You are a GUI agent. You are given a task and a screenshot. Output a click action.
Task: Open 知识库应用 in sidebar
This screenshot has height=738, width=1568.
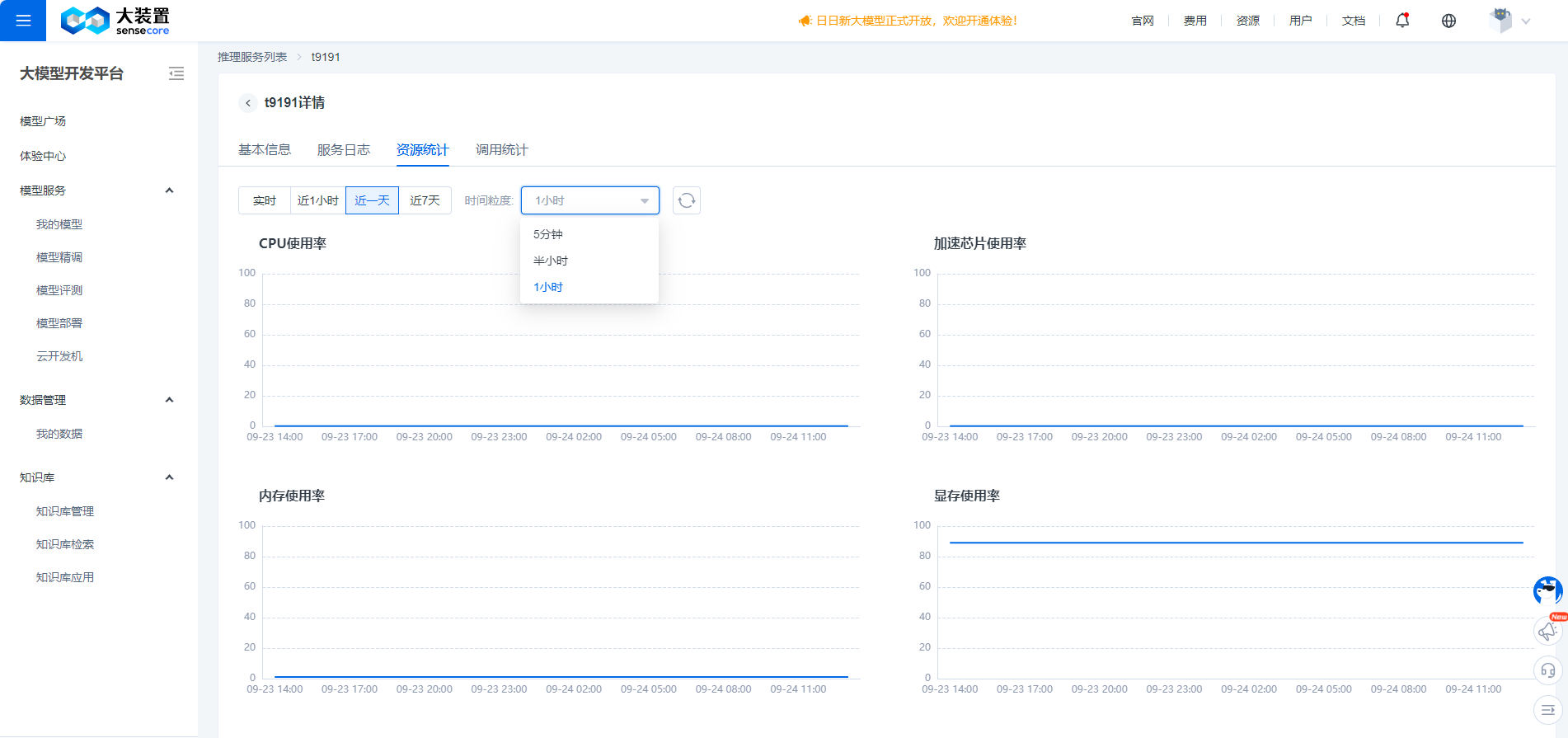pos(65,577)
